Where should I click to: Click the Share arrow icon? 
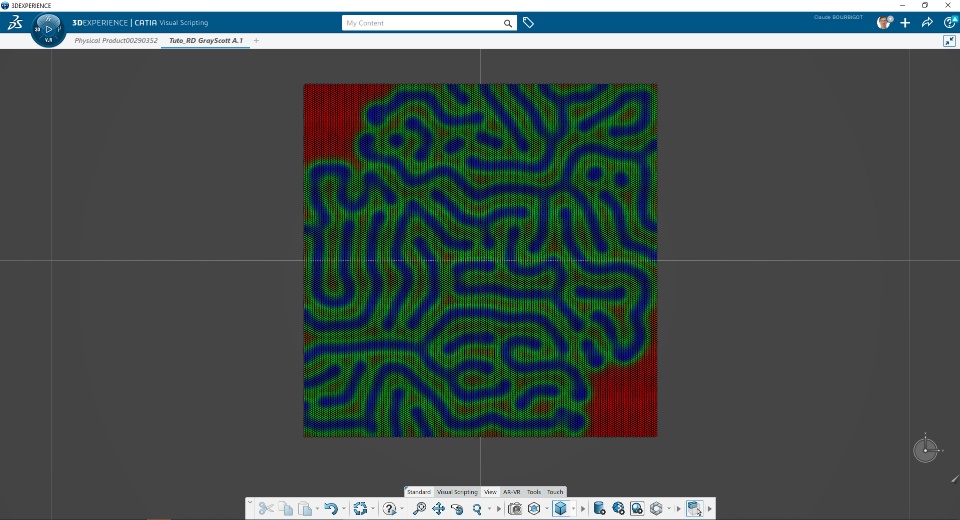(927, 23)
